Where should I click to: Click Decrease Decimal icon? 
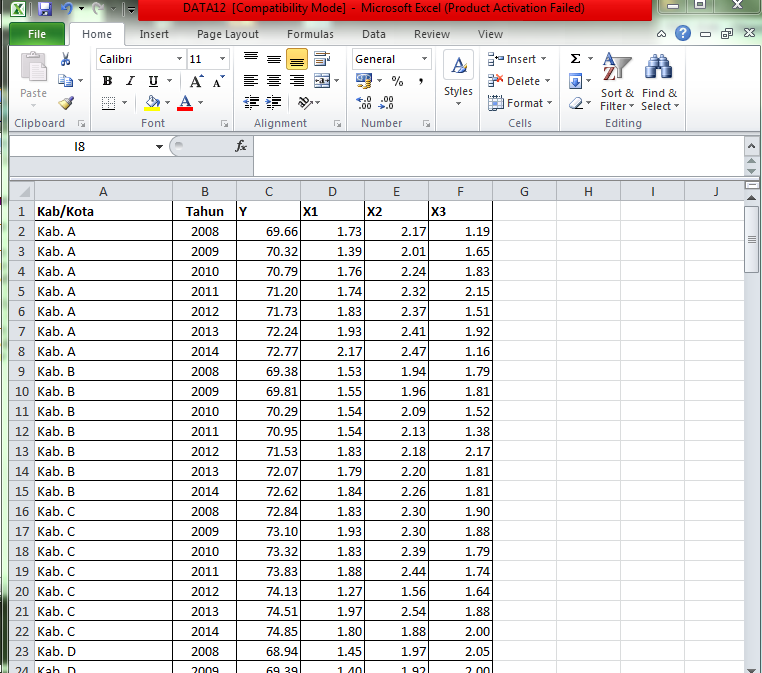pyautogui.click(x=386, y=103)
